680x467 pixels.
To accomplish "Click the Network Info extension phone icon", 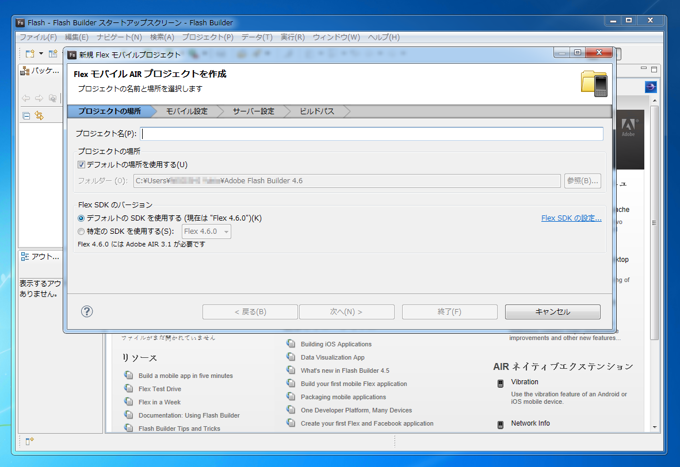I will tap(500, 425).
